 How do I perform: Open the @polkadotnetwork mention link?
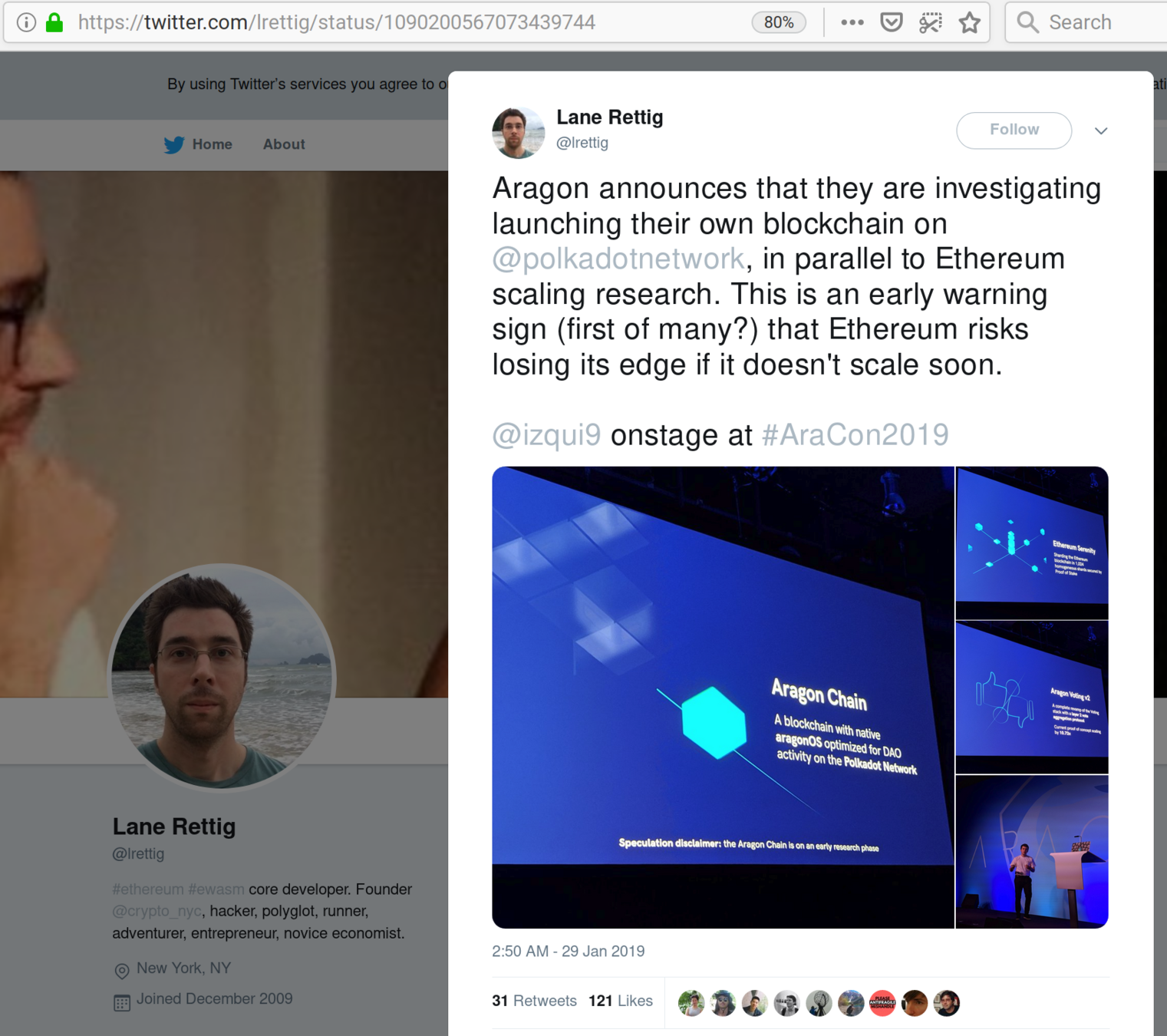click(x=618, y=259)
